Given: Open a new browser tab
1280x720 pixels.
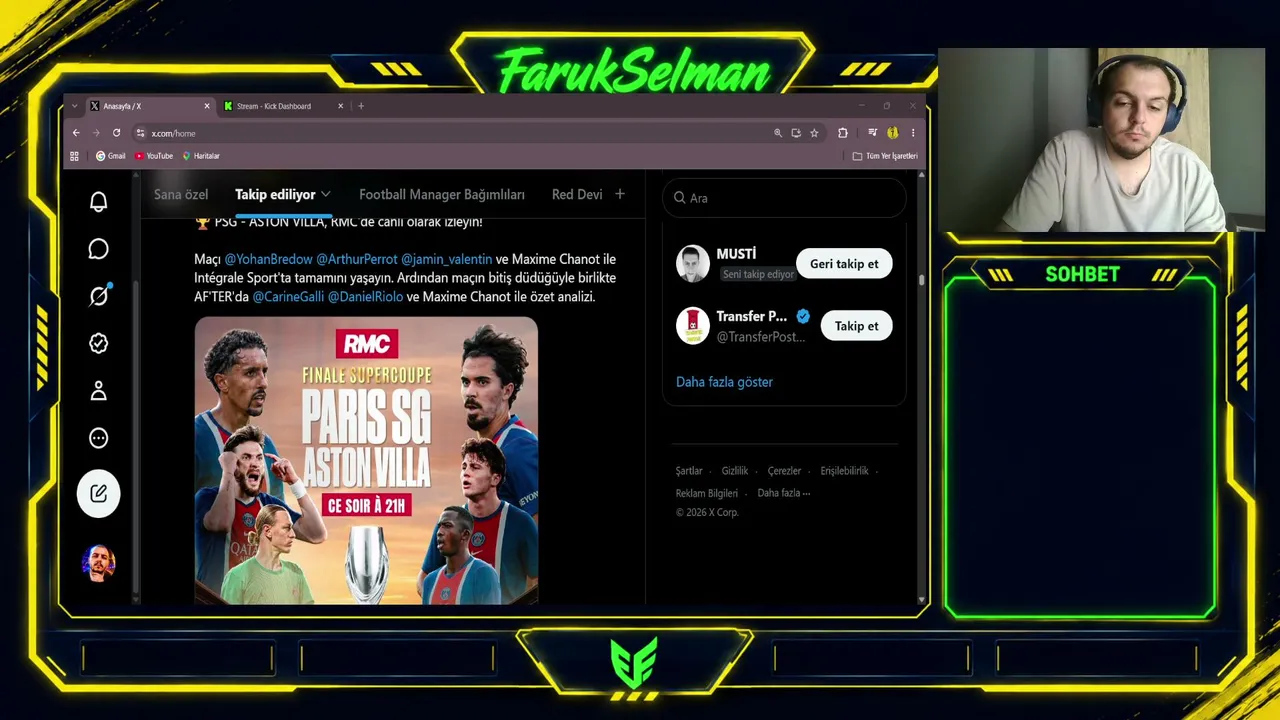Looking at the screenshot, I should click(361, 106).
